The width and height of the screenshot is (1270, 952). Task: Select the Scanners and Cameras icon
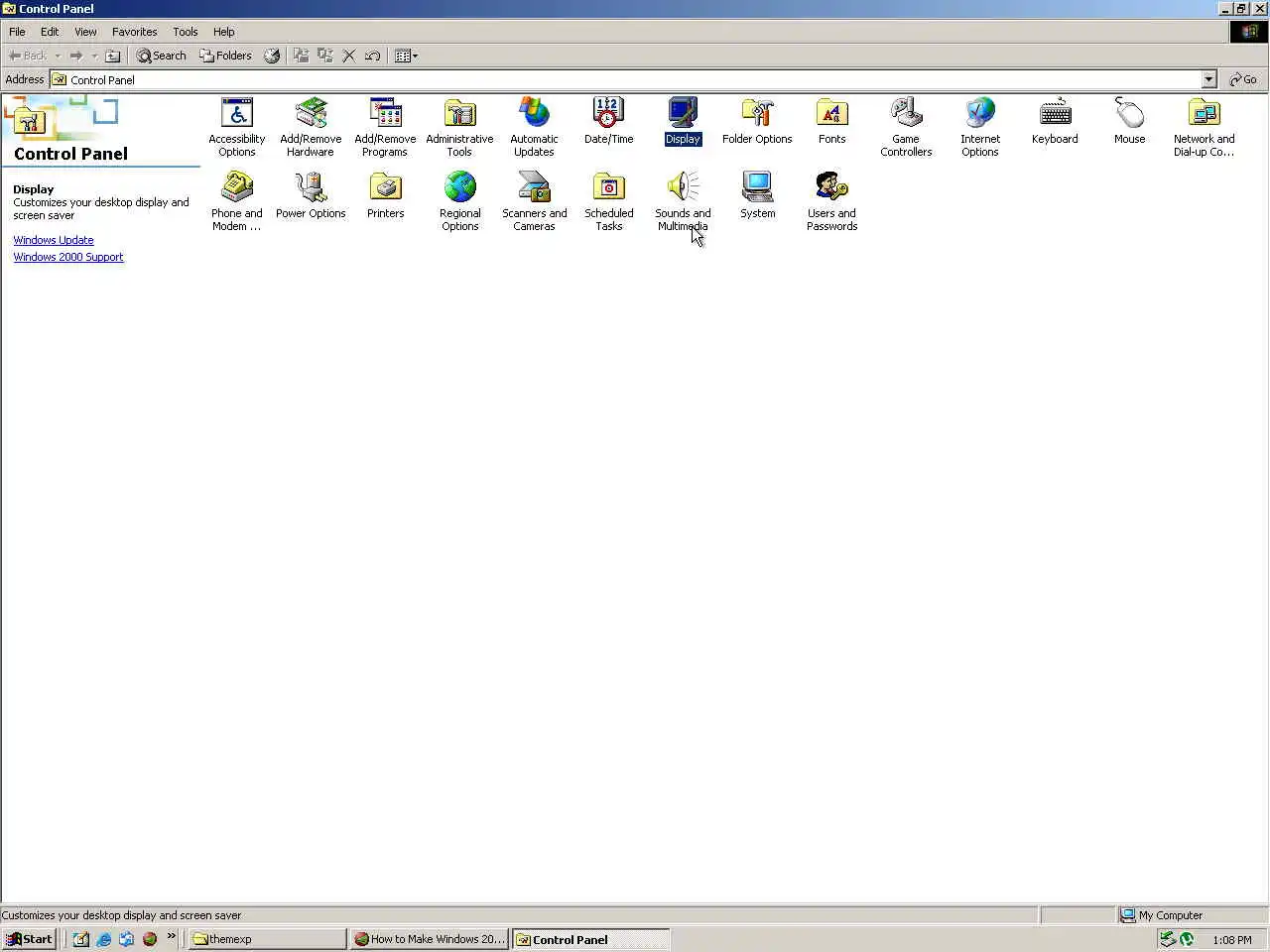click(x=534, y=201)
